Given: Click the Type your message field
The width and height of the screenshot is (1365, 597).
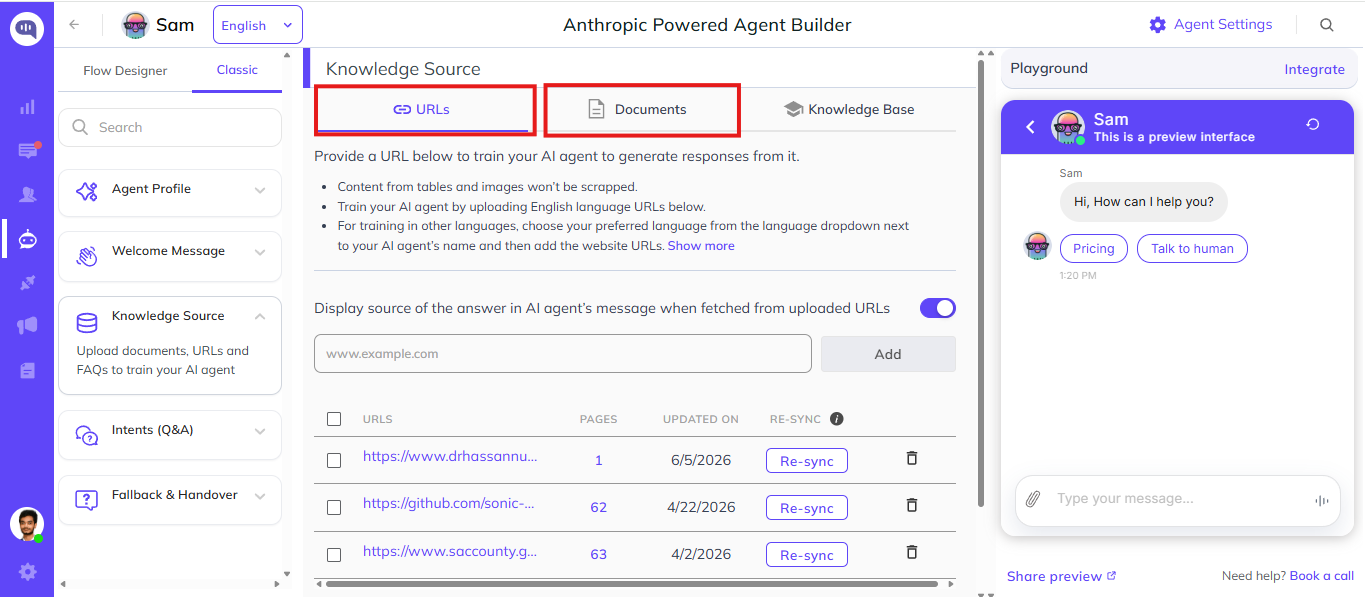Looking at the screenshot, I should [1178, 499].
